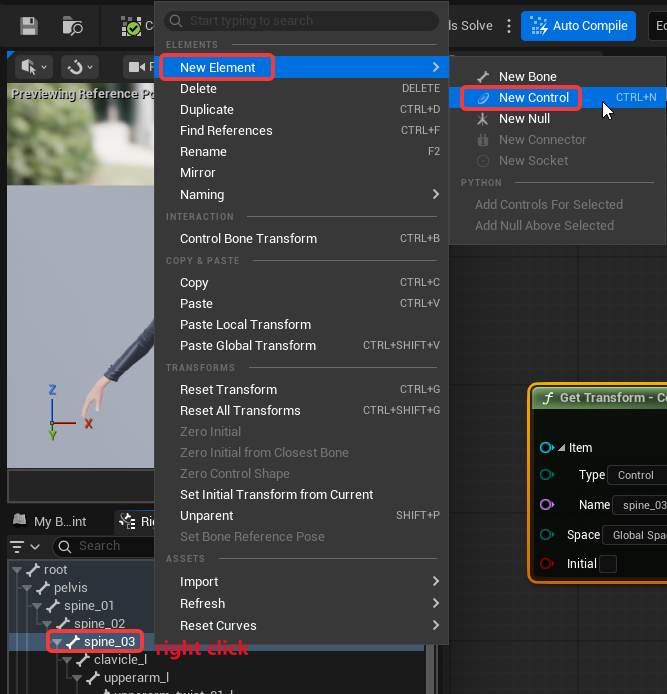
Task: Click Mirror in the context menu
Action: click(x=301, y=173)
